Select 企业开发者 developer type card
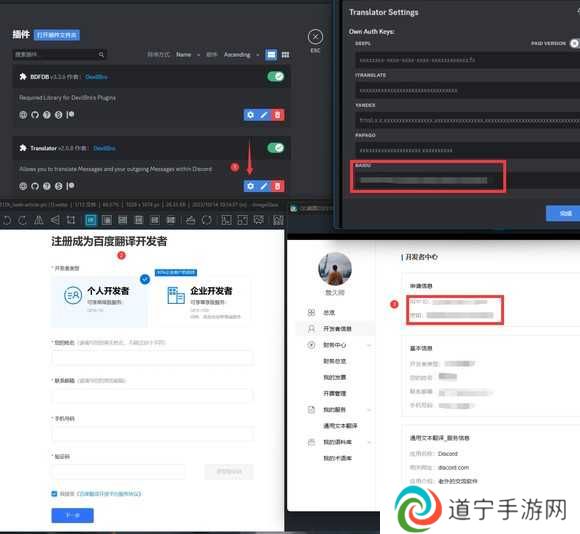 [203, 301]
